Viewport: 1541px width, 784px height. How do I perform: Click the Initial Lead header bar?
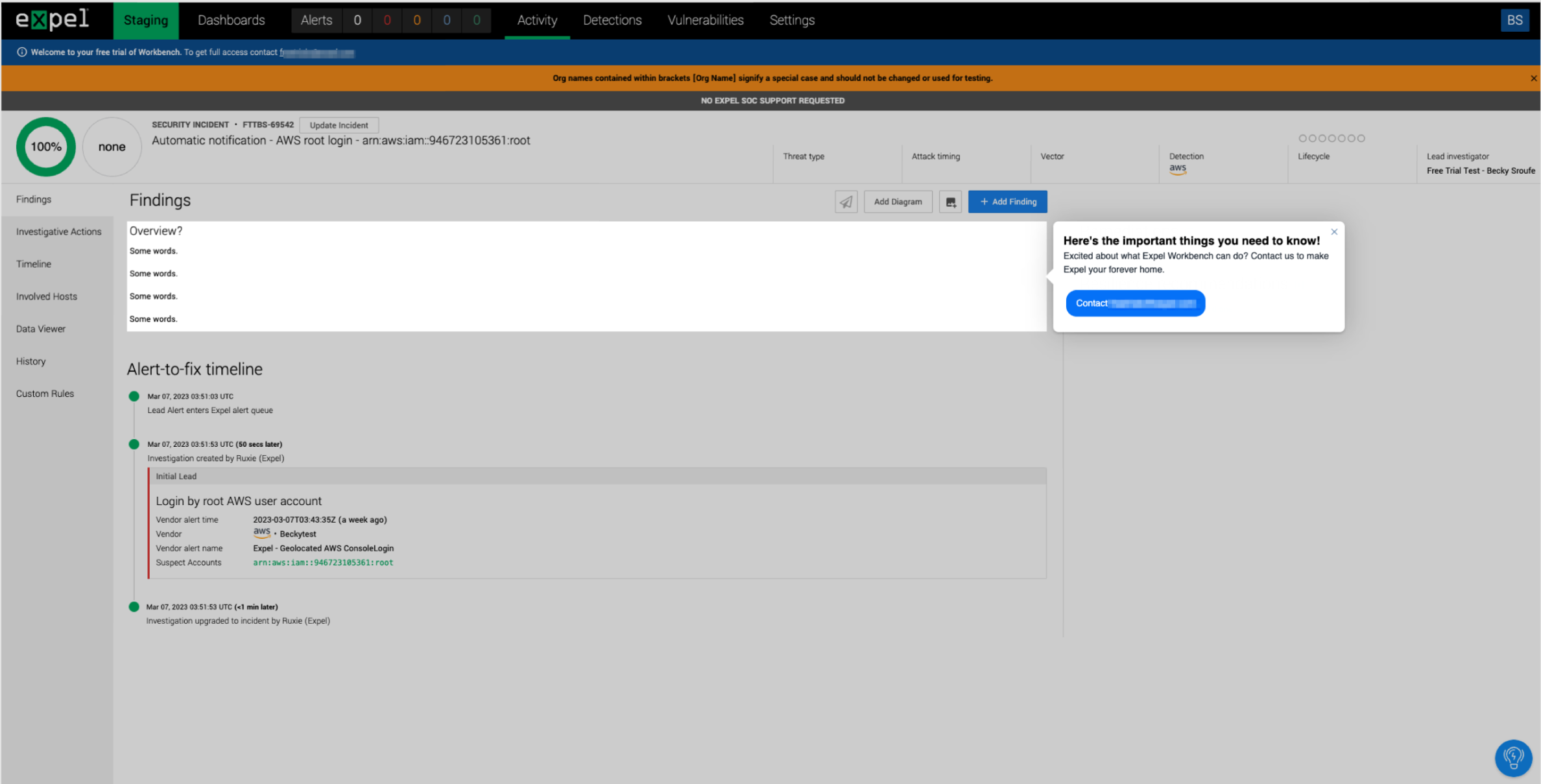597,476
